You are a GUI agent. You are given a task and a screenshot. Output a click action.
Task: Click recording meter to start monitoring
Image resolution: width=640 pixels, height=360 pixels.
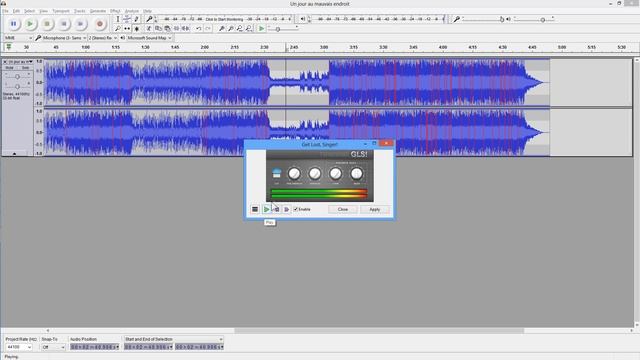tap(224, 19)
